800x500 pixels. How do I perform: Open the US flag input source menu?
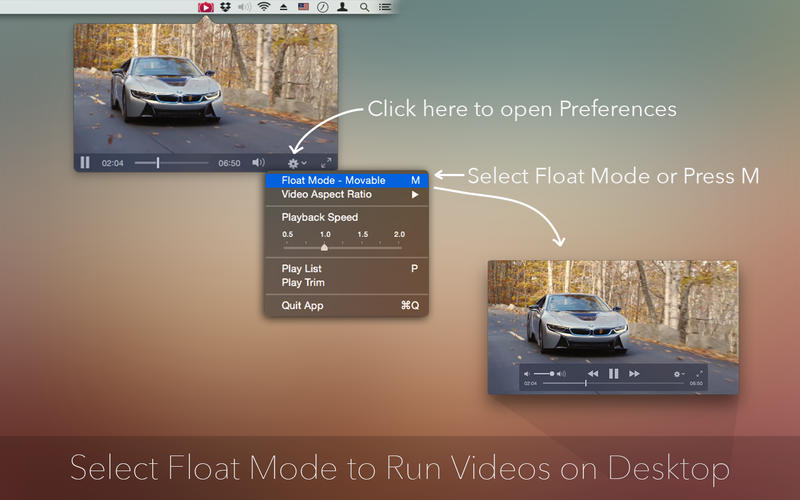[x=304, y=7]
